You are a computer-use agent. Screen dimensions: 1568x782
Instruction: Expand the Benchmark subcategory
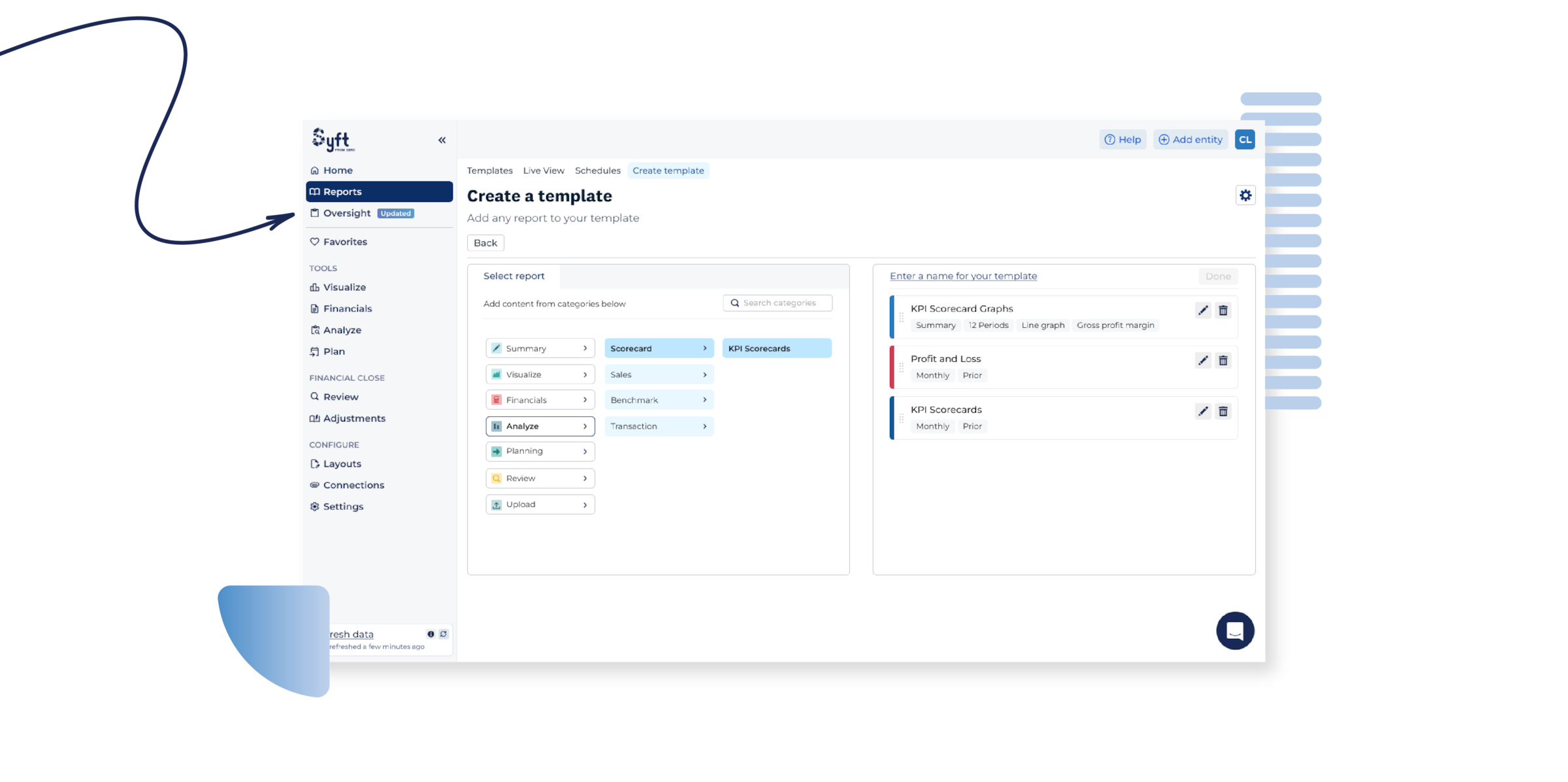click(x=659, y=400)
